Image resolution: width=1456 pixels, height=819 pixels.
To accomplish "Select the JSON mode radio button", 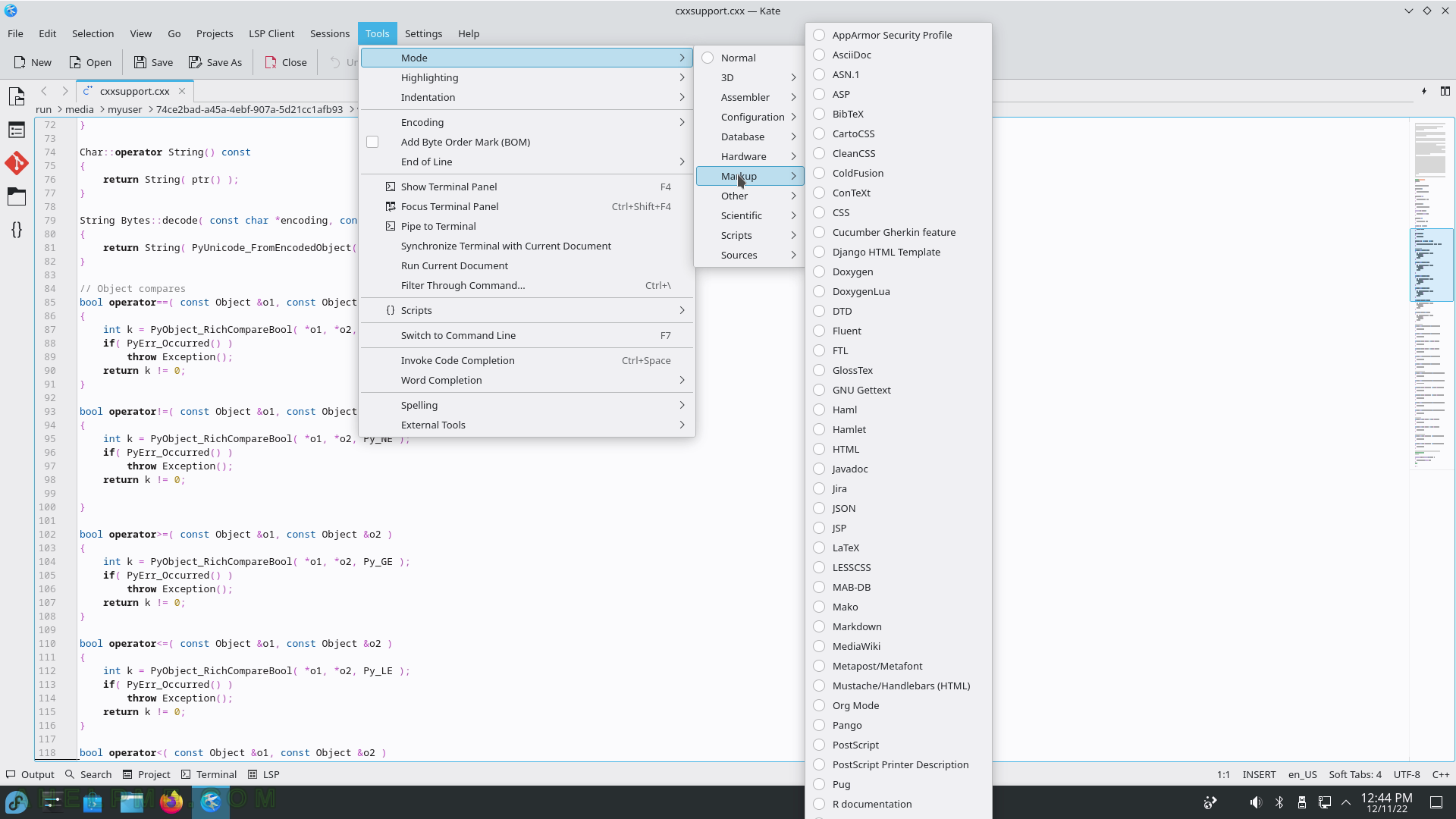I will (819, 508).
